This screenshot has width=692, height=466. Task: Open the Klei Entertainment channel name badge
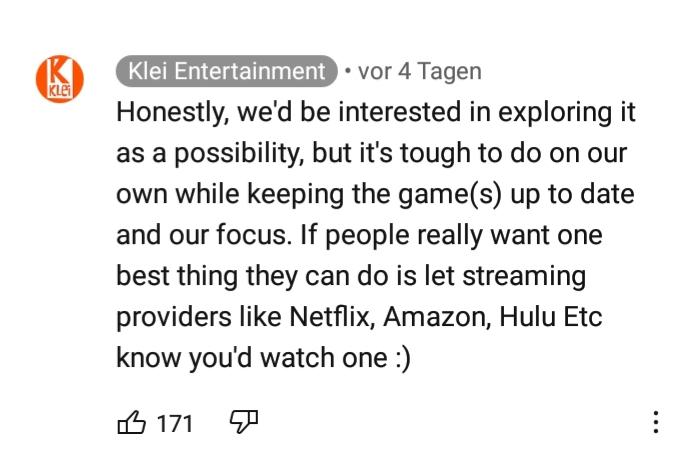(227, 72)
